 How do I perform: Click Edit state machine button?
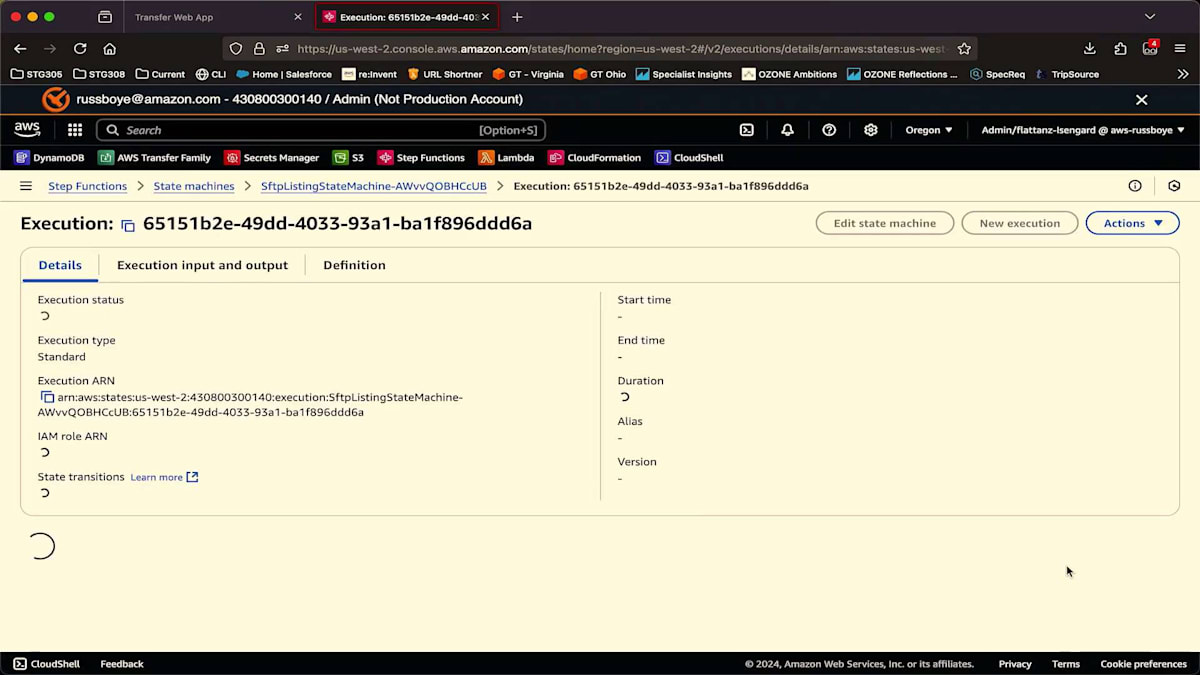click(x=885, y=223)
